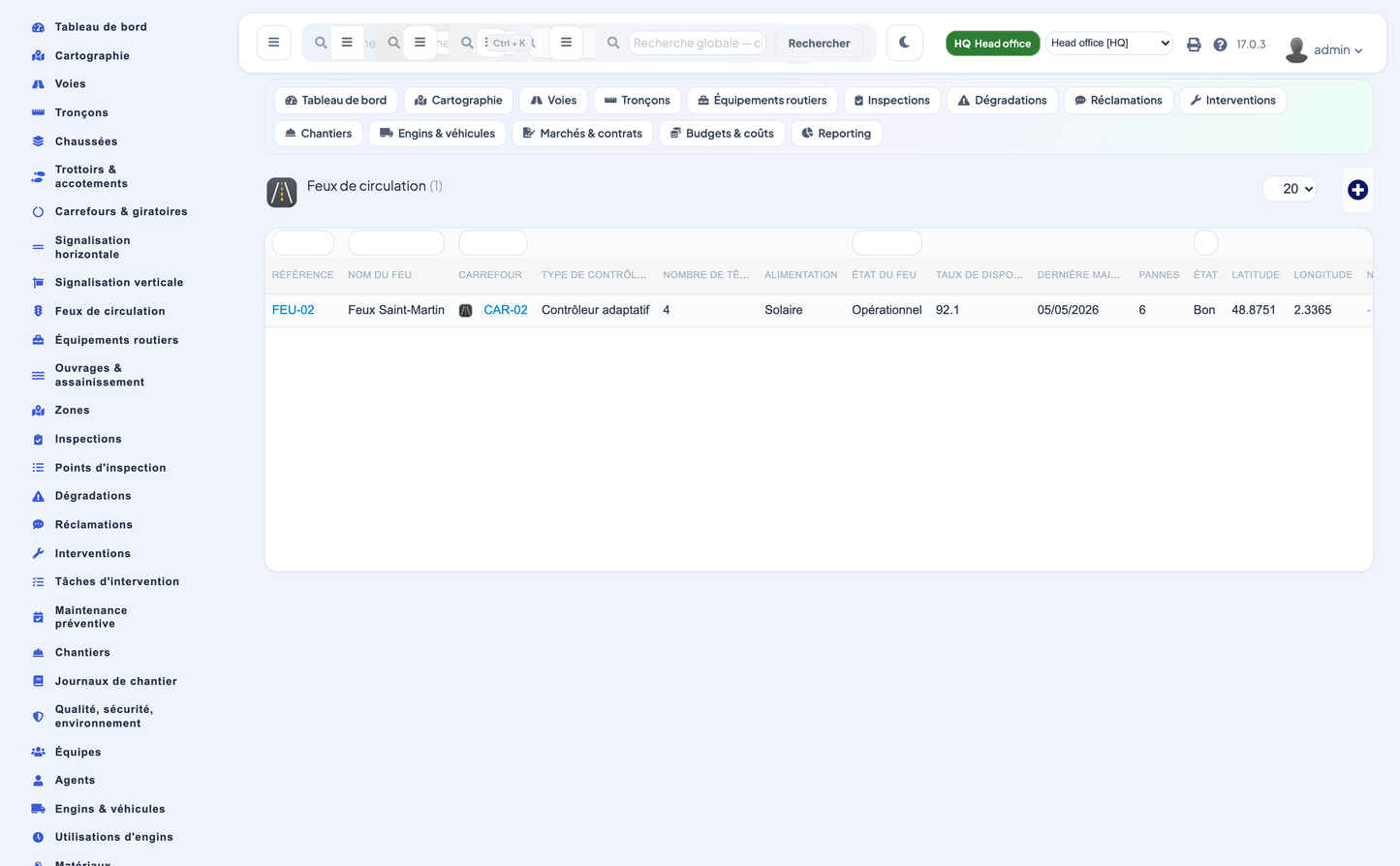Click the print icon in header

pos(1194,45)
